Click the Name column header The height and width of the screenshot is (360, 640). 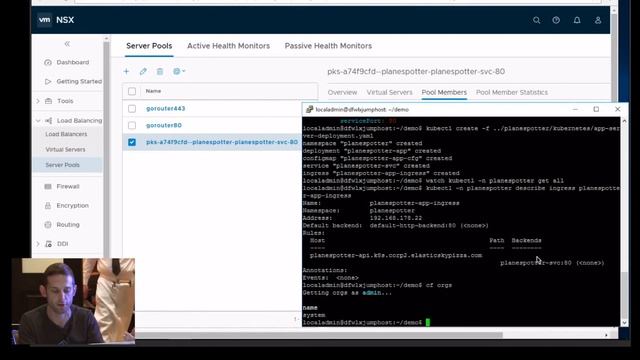click(153, 91)
